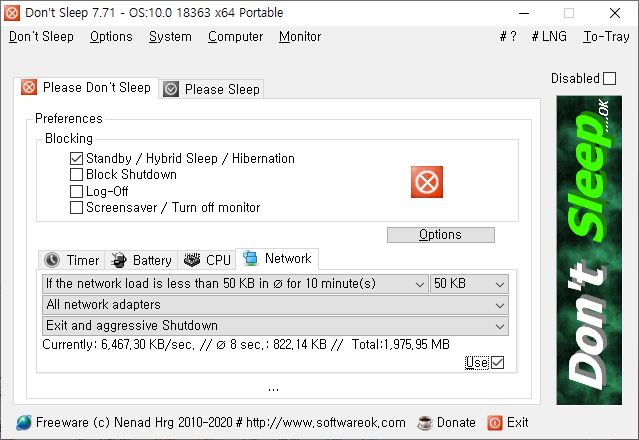Enable the Block Shutdown checkbox
This screenshot has height=440, width=639.
pyautogui.click(x=76, y=174)
